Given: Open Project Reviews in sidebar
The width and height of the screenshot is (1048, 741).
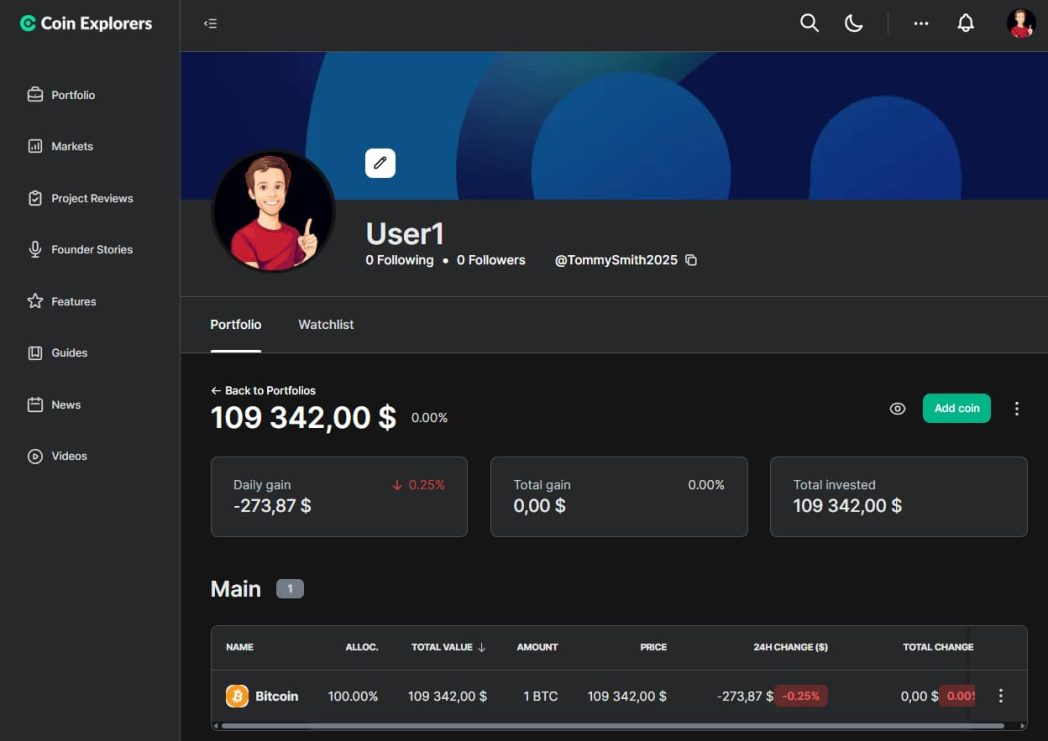Looking at the screenshot, I should (x=91, y=198).
